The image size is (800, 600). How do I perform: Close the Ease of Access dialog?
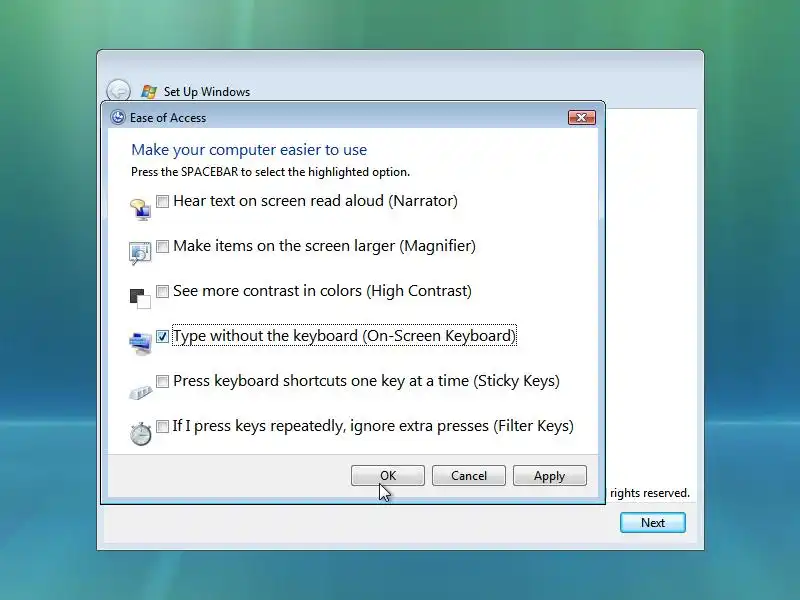[582, 117]
